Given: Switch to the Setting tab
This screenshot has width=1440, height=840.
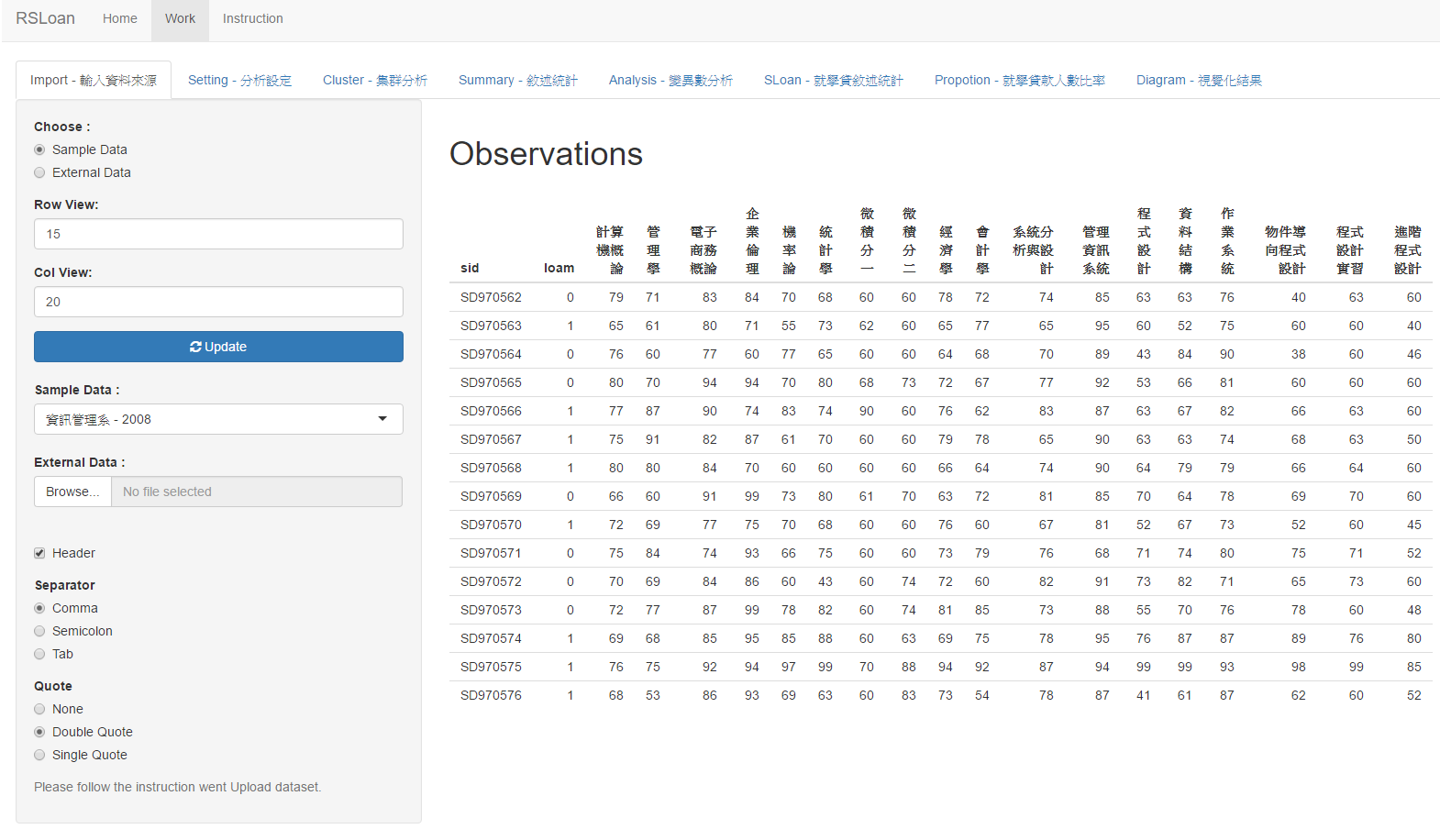Looking at the screenshot, I should 239,80.
